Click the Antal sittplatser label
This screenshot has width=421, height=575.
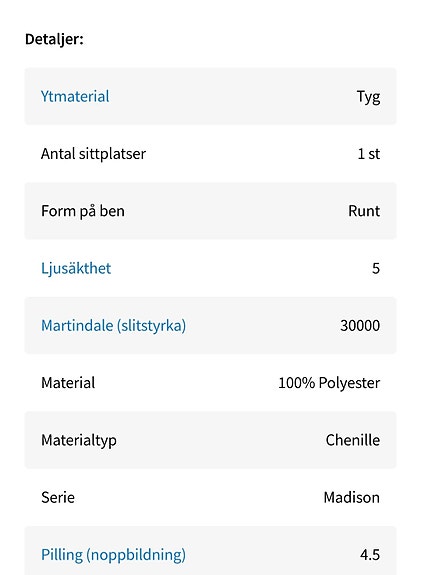pos(93,154)
